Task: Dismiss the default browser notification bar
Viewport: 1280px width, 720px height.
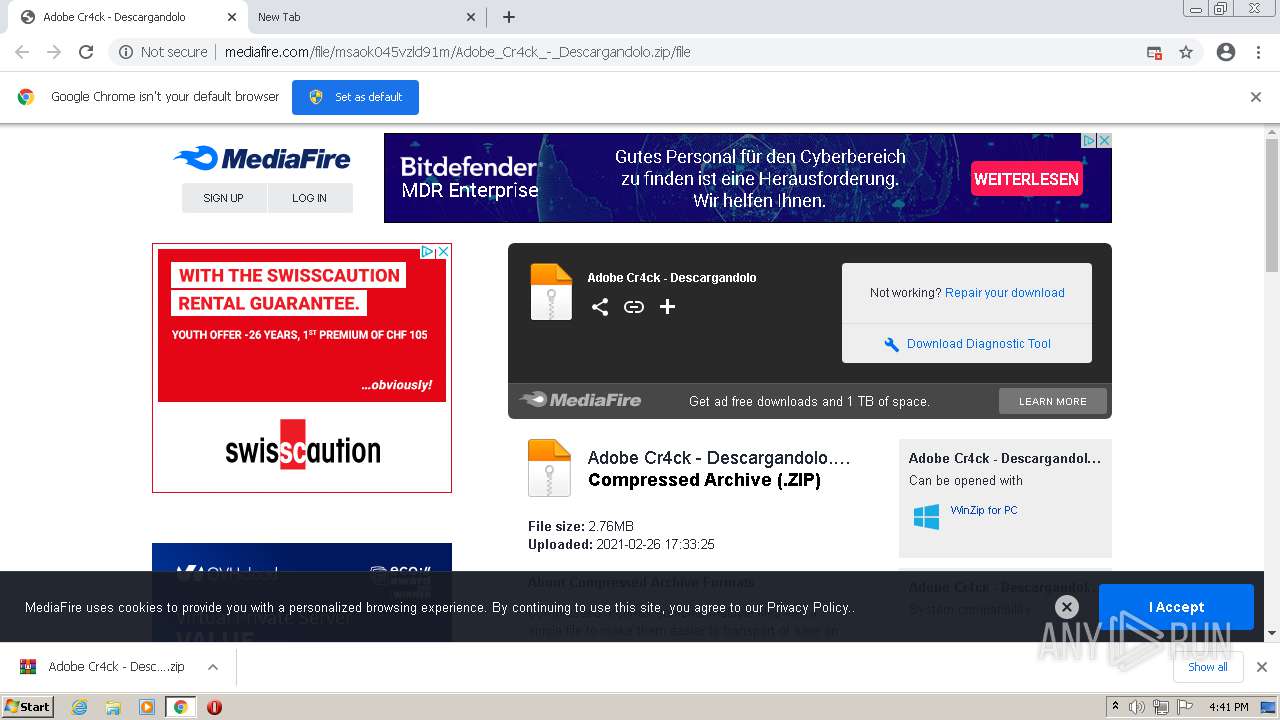Action: tap(1256, 97)
